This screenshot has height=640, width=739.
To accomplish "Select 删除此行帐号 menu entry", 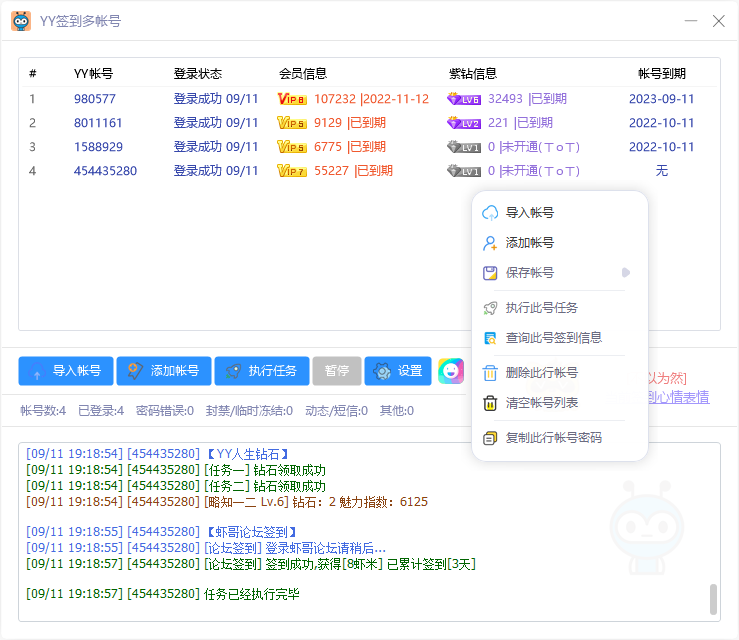I will 560,373.
